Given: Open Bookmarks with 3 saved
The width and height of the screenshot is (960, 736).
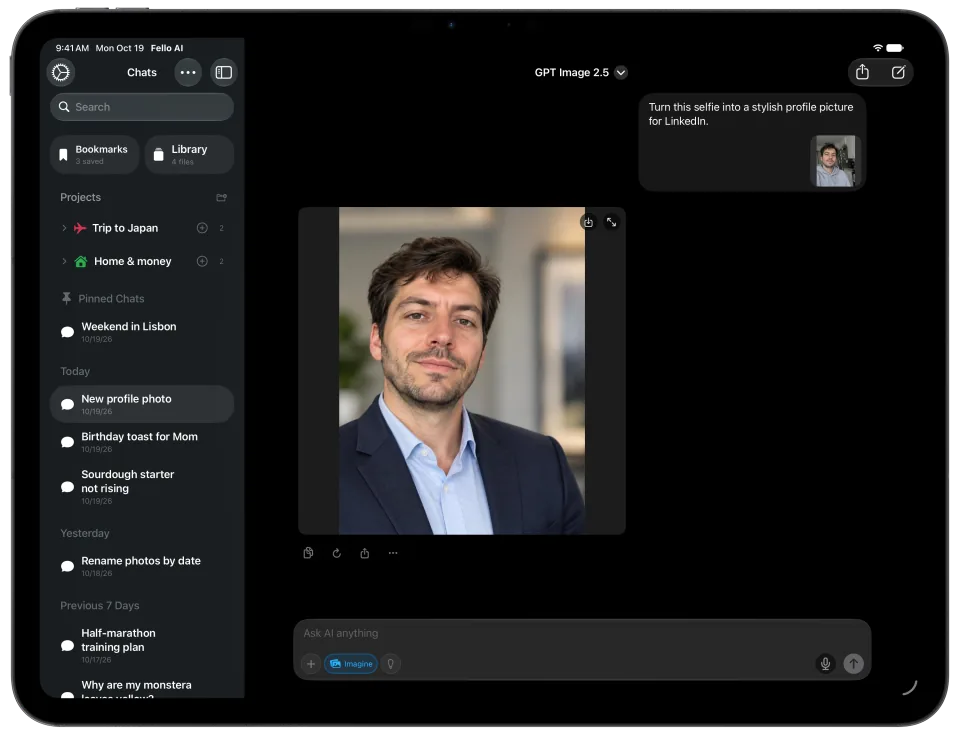Looking at the screenshot, I should [x=95, y=154].
